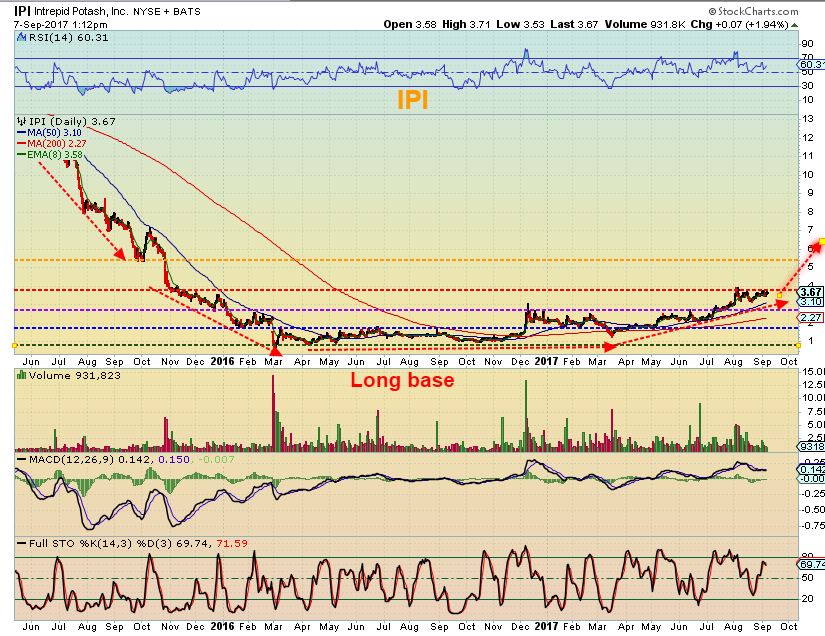Click the red 71.59 %D value
The image size is (825, 636).
point(232,543)
